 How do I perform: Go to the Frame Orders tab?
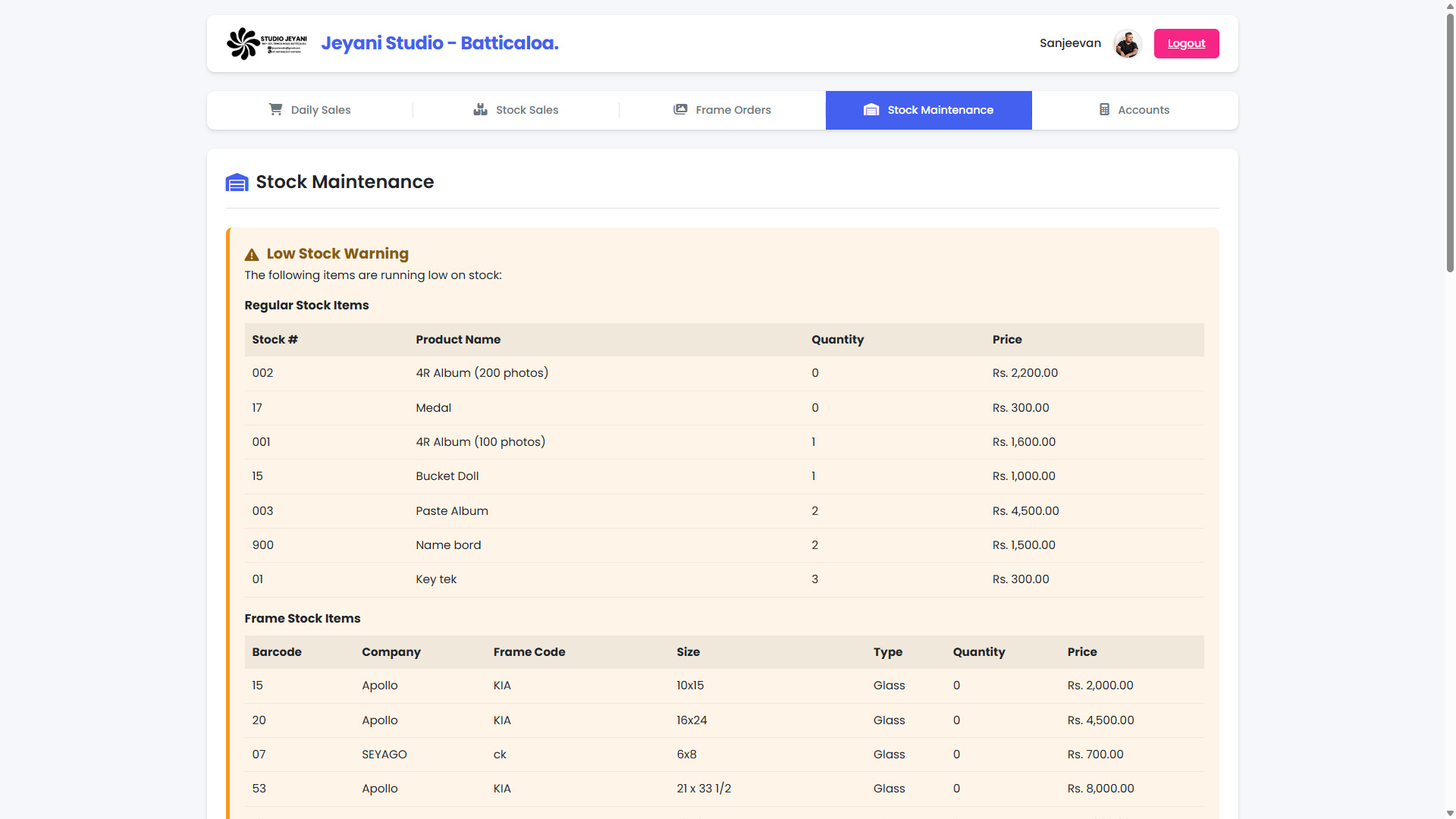tap(722, 110)
